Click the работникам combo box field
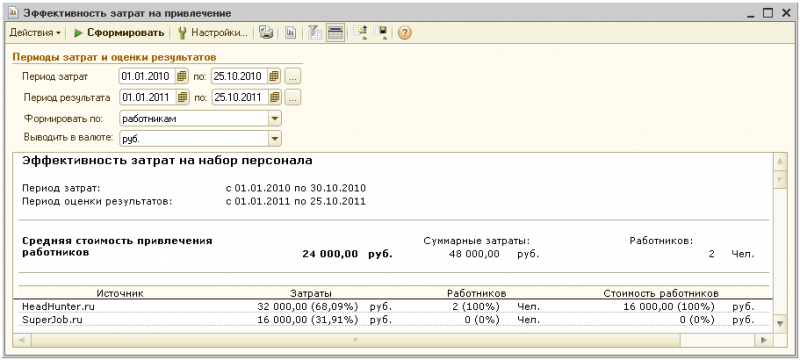This screenshot has height=360, width=800. point(194,118)
